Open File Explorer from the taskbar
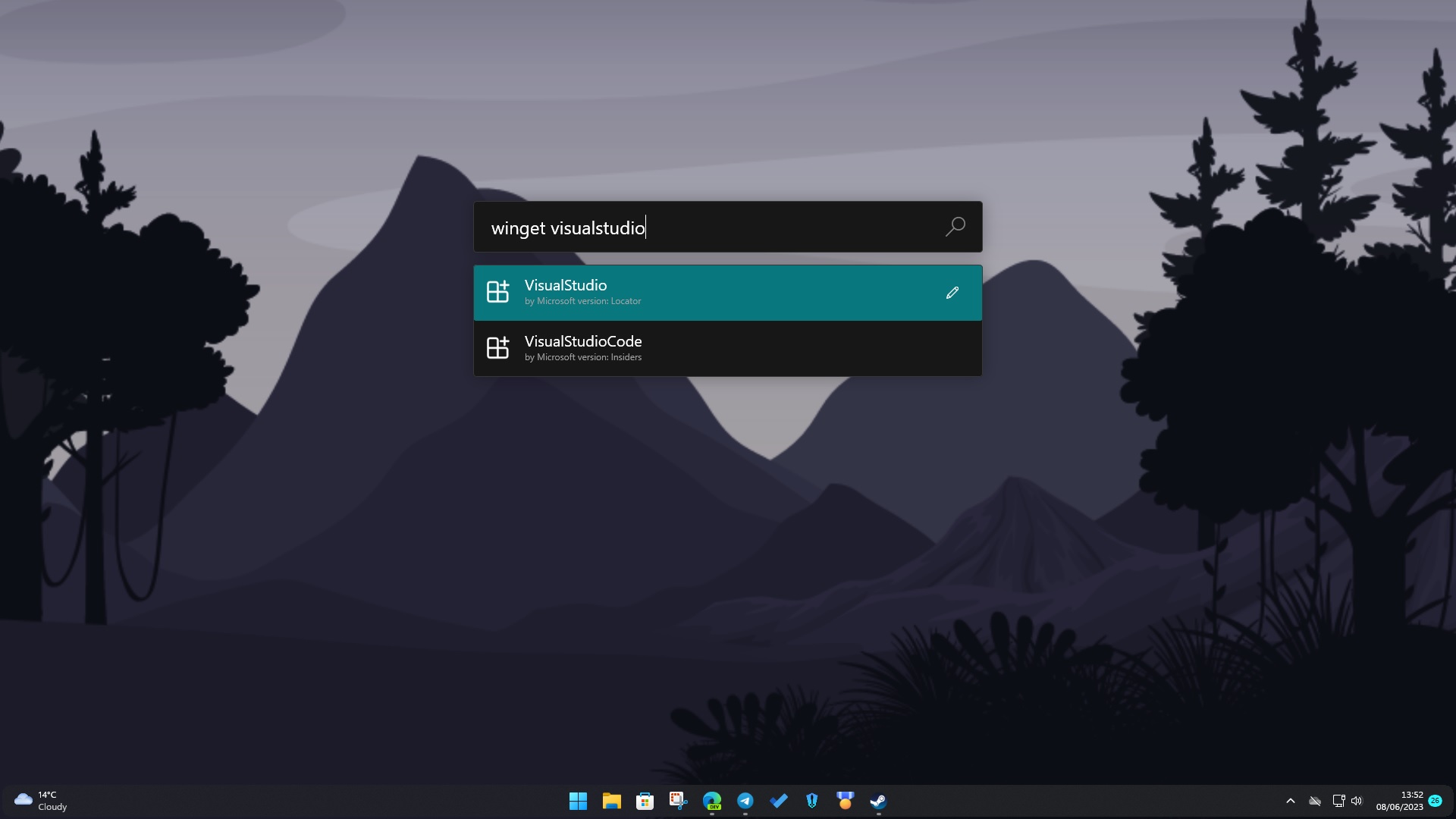This screenshot has height=819, width=1456. (x=611, y=801)
